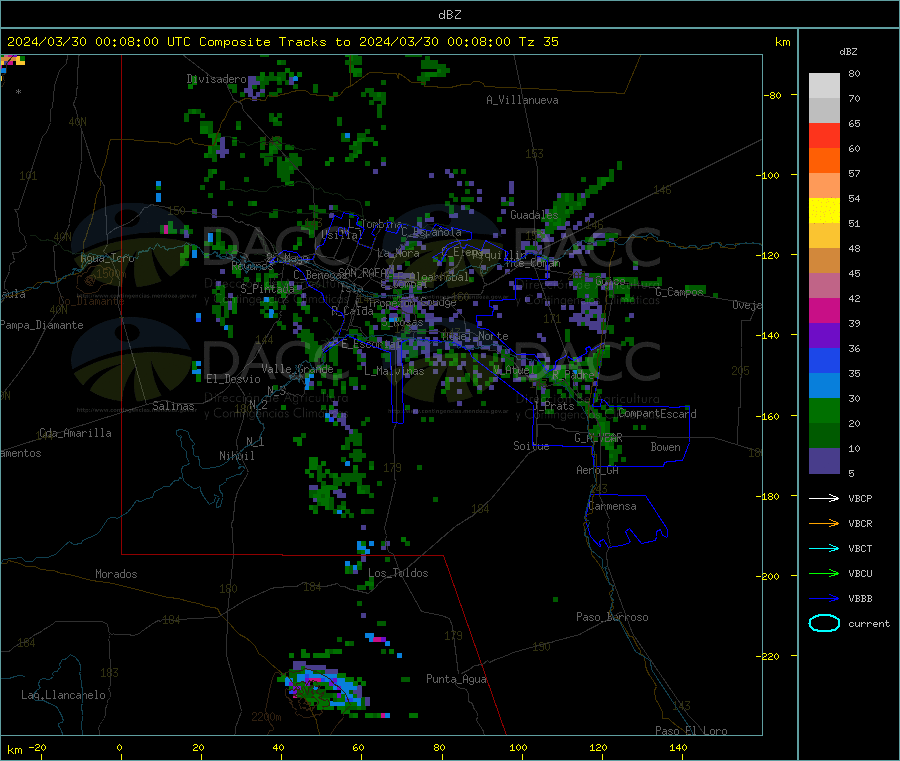Click the green VBCU arrow in legend
This screenshot has height=761, width=900.
[x=824, y=573]
